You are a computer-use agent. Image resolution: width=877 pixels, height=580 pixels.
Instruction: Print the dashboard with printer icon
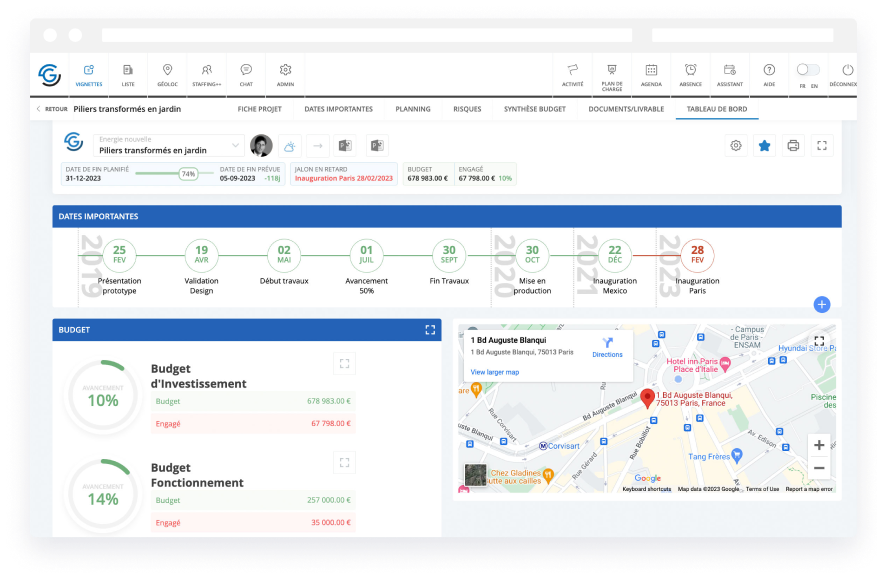[793, 145]
